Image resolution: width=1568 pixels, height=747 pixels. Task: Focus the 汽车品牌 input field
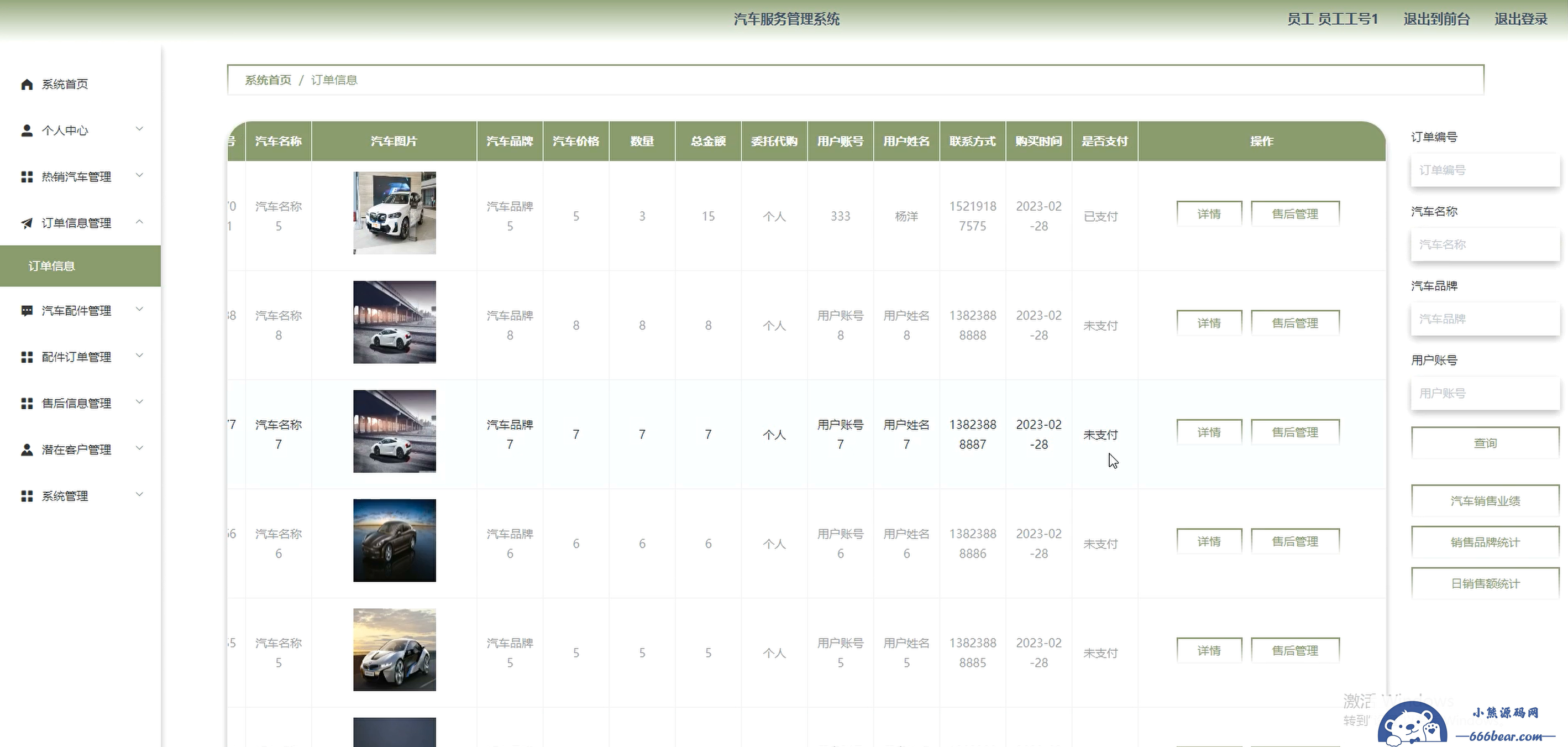point(1485,318)
